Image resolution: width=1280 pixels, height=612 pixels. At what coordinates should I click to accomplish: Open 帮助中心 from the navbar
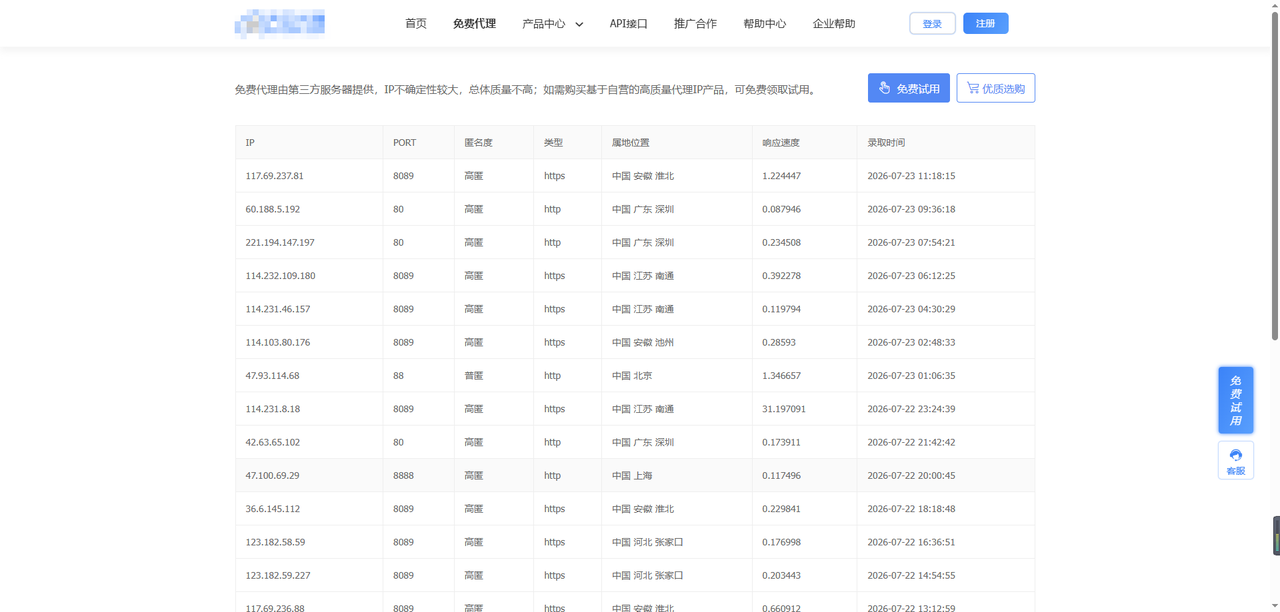tap(765, 23)
